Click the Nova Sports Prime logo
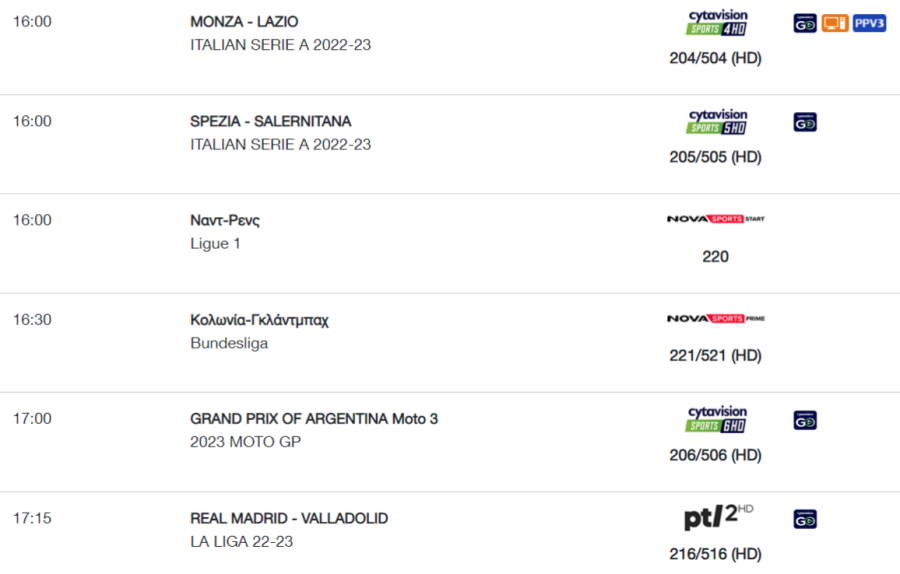The width and height of the screenshot is (900, 574). point(716,319)
